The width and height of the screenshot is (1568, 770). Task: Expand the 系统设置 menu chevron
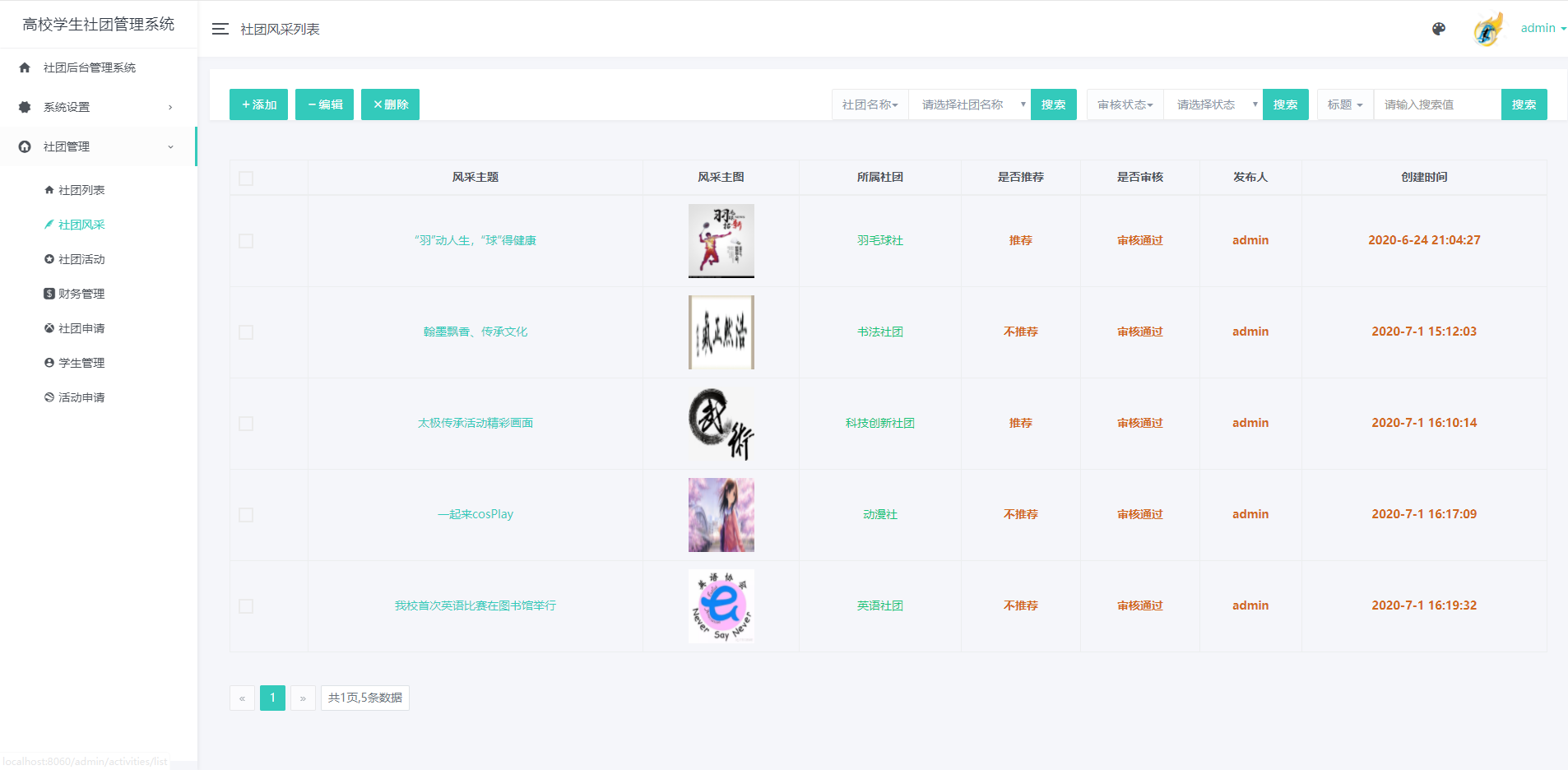pos(170,107)
